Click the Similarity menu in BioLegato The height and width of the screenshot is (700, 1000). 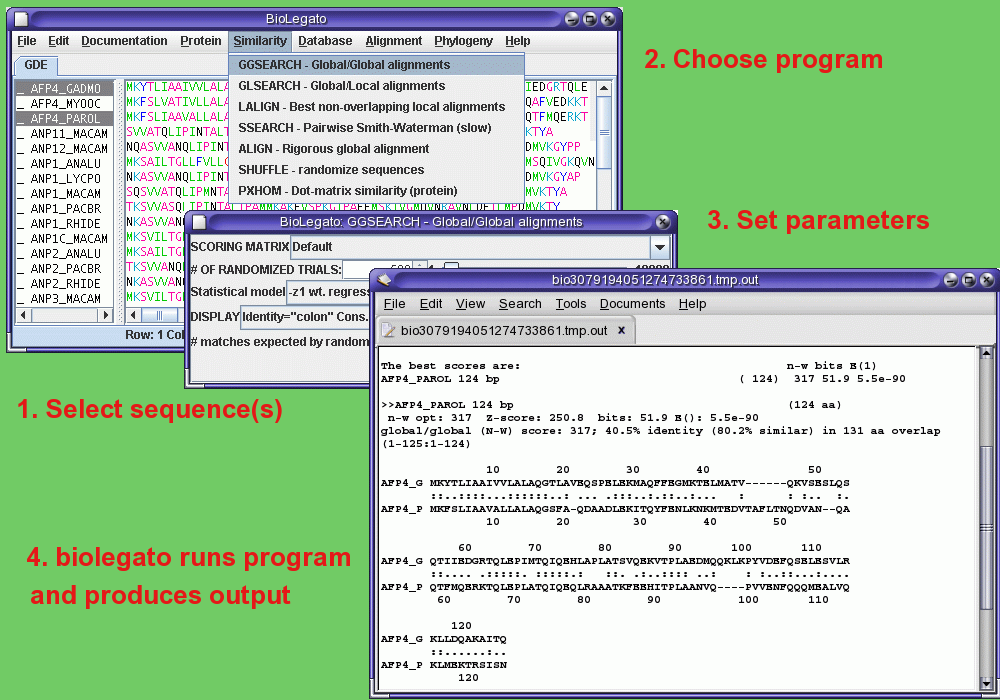pos(260,41)
